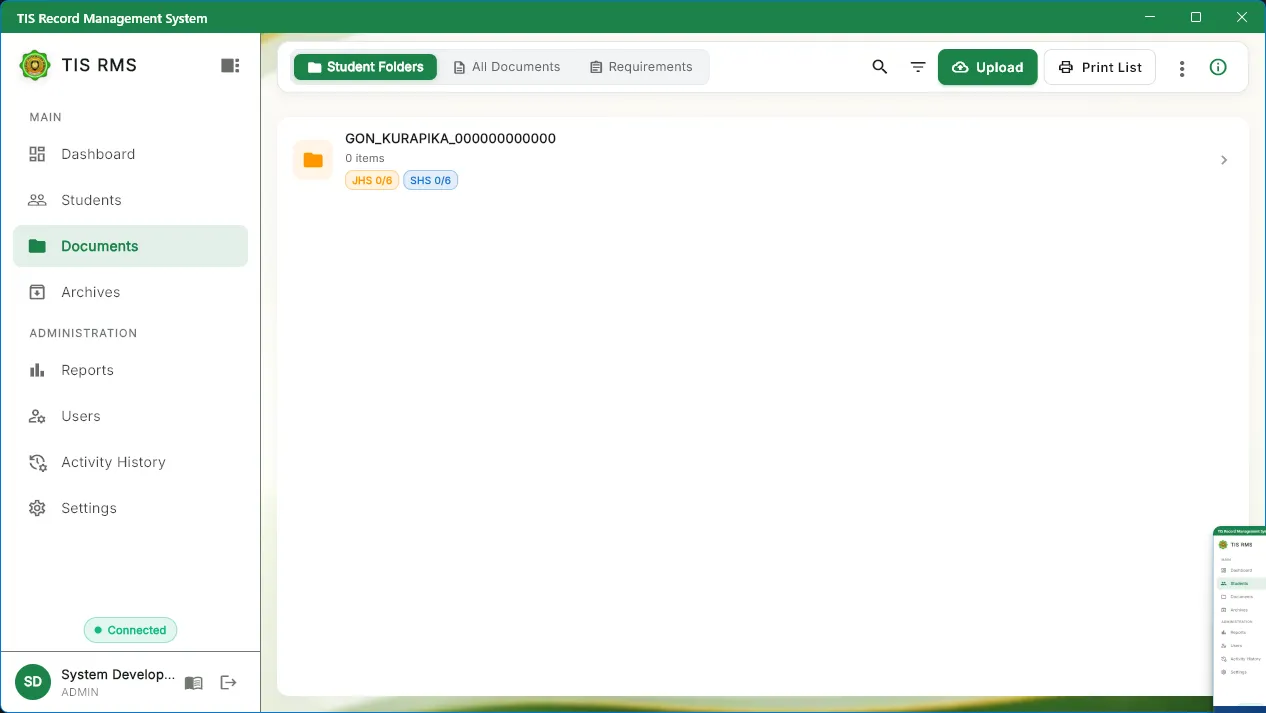Click the TIS RMS school logo
Screen dimensions: 1266x713
pos(35,65)
